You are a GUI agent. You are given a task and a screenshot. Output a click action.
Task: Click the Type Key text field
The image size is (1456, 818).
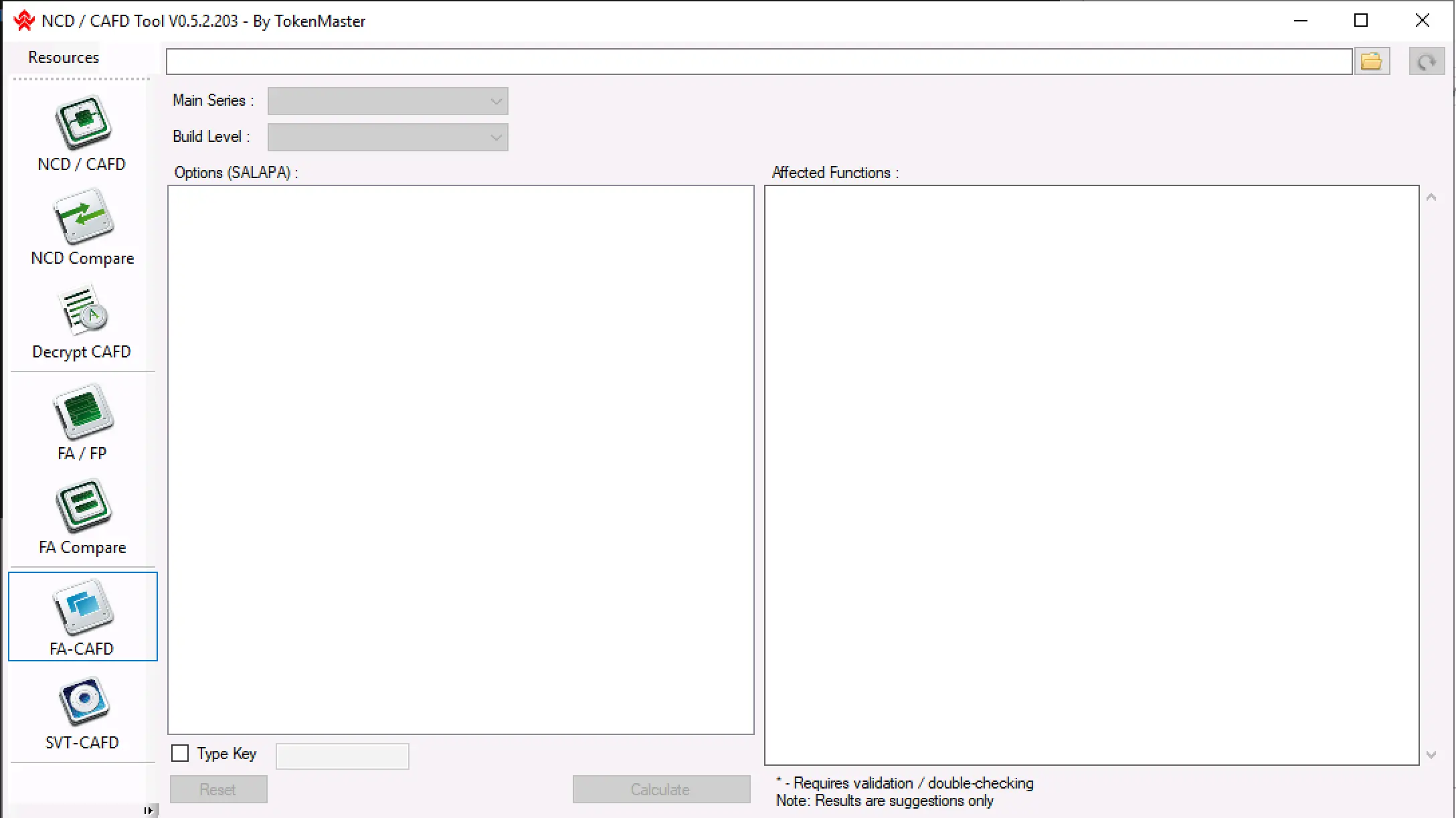click(342, 756)
